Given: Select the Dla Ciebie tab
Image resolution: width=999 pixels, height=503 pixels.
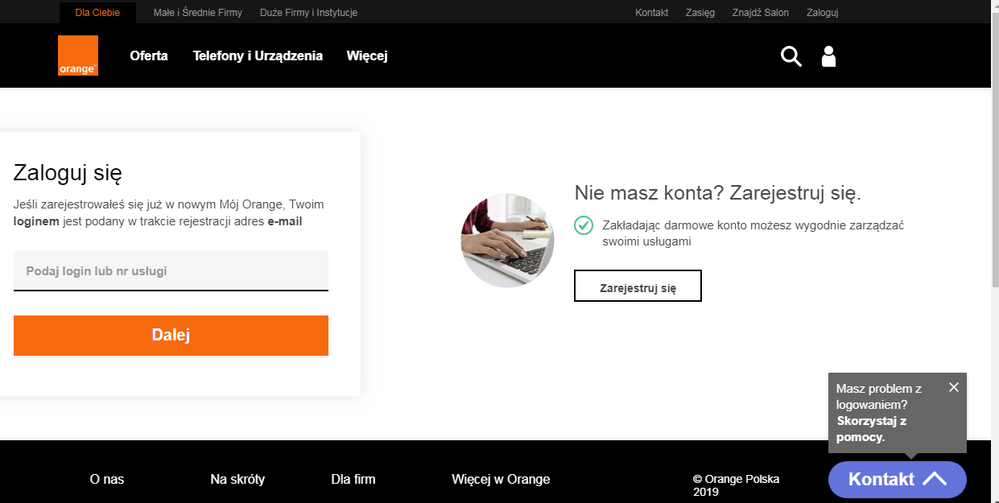Looking at the screenshot, I should click(97, 12).
